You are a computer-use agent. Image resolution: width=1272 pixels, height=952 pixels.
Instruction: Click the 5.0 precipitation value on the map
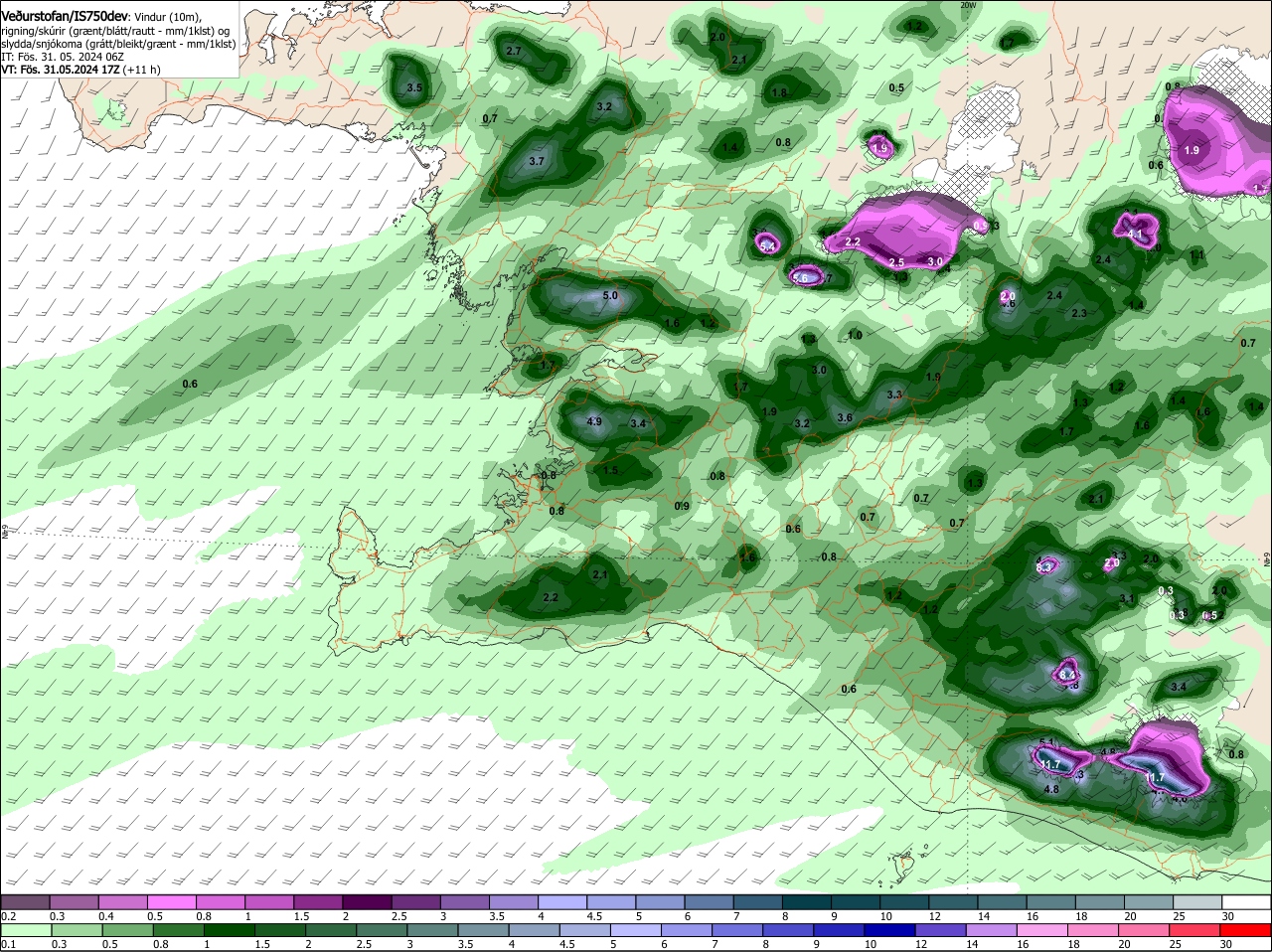click(610, 296)
